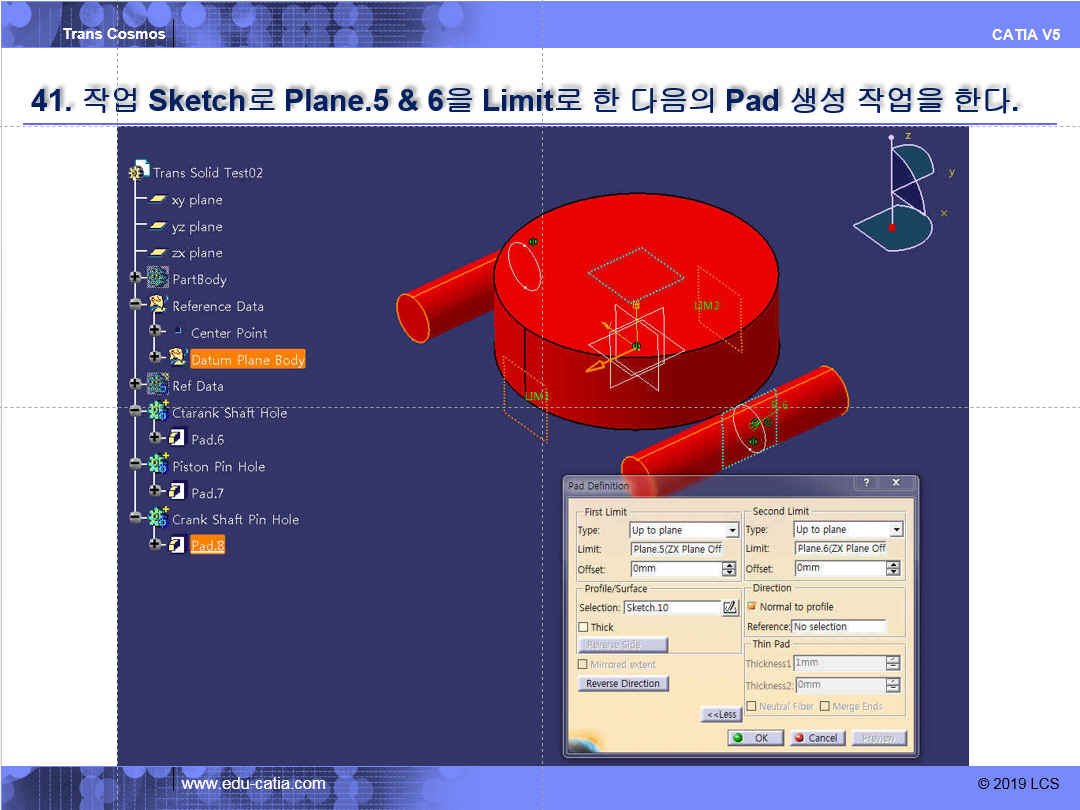Select the zx plane icon in tree

158,253
